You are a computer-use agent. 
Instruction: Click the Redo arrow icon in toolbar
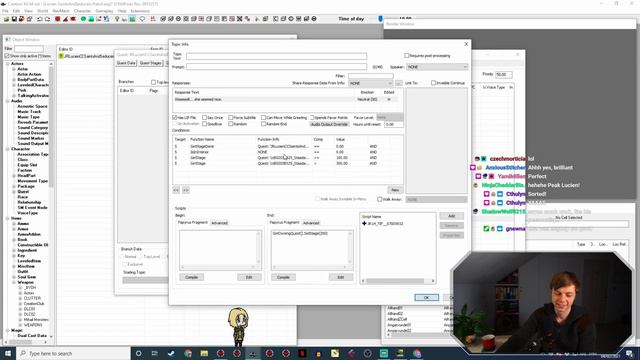[47, 19]
